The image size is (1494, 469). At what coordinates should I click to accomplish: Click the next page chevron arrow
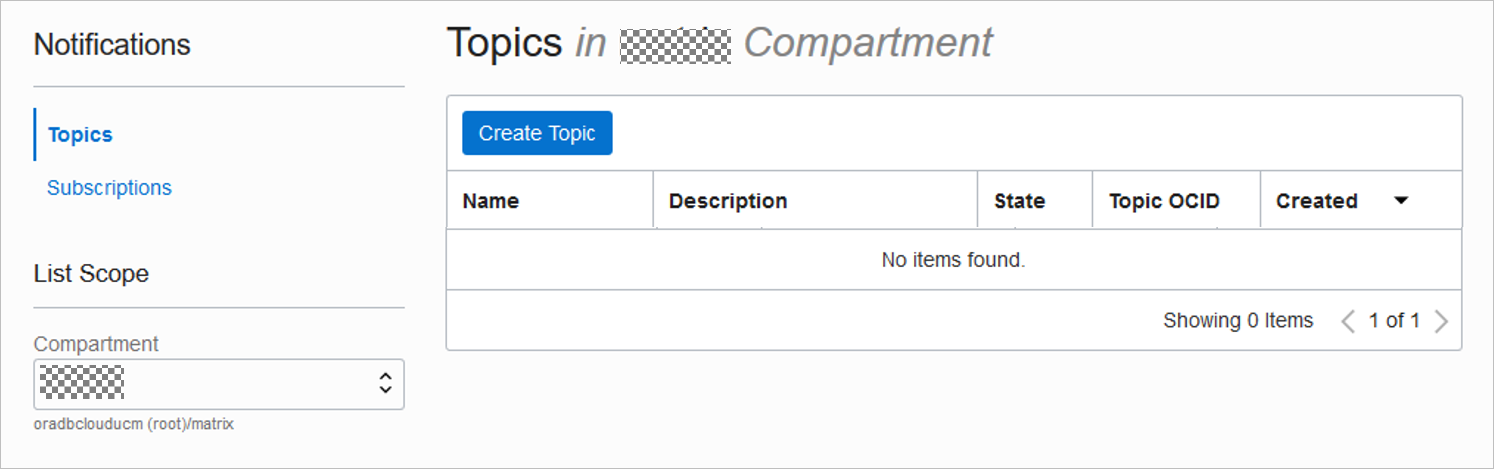pos(1441,321)
